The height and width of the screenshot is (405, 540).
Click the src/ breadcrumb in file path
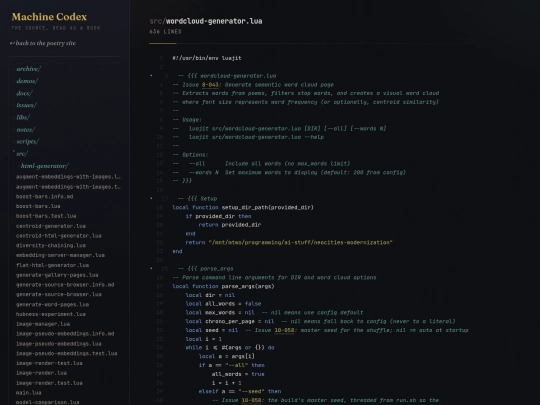pyautogui.click(x=157, y=21)
